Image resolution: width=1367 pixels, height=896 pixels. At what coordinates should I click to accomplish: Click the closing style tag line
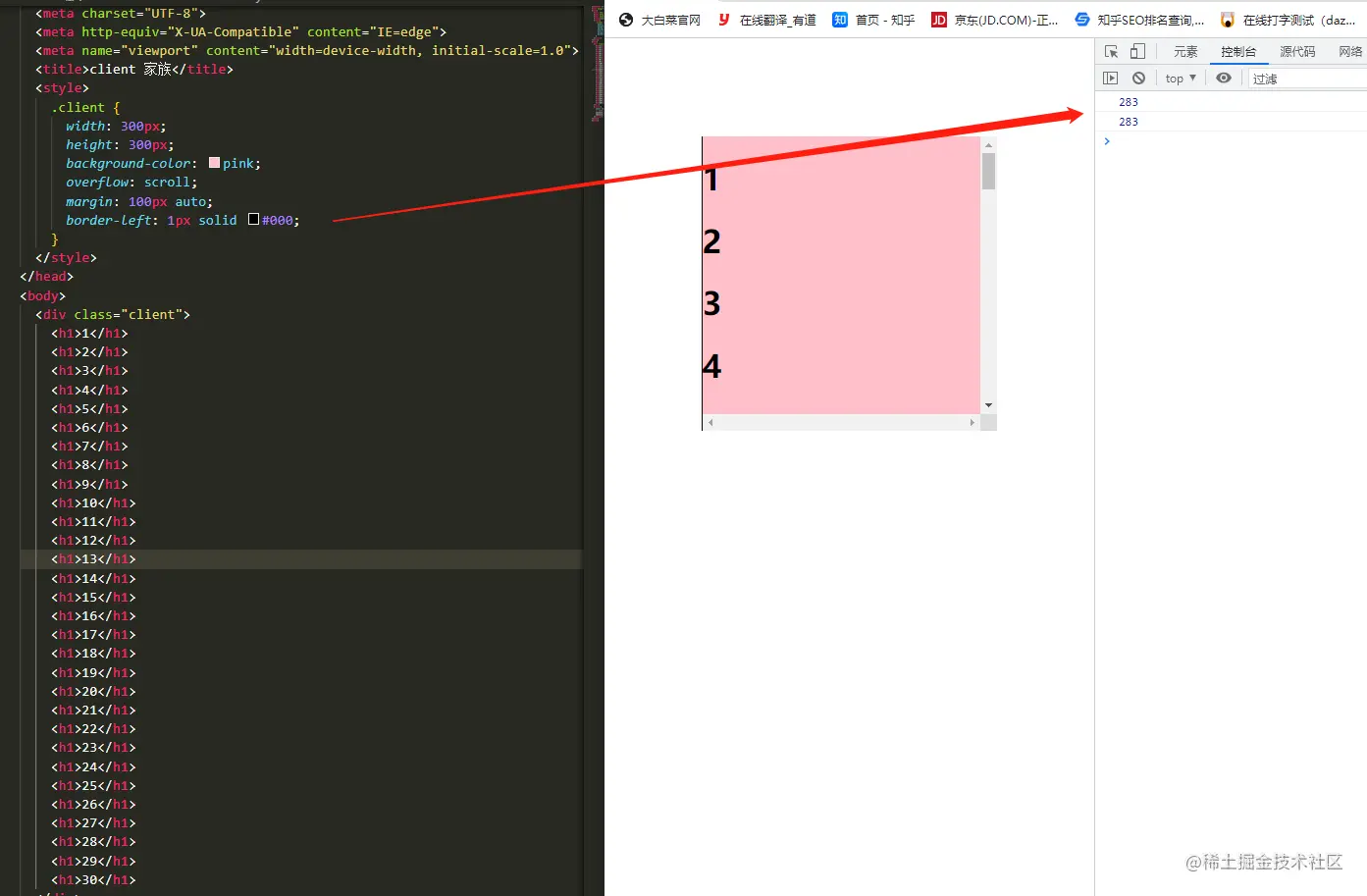tap(66, 258)
